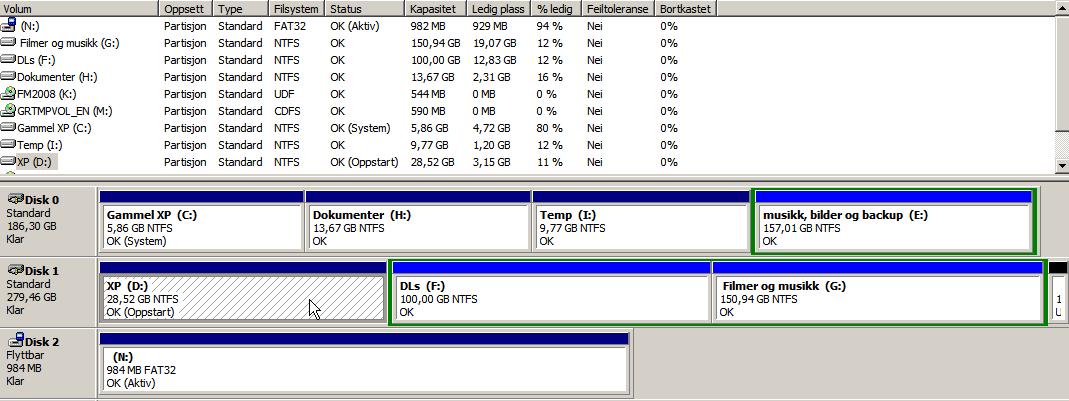Click the 150,94 GB capacity cell
The width and height of the screenshot is (1069, 401).
tap(436, 43)
